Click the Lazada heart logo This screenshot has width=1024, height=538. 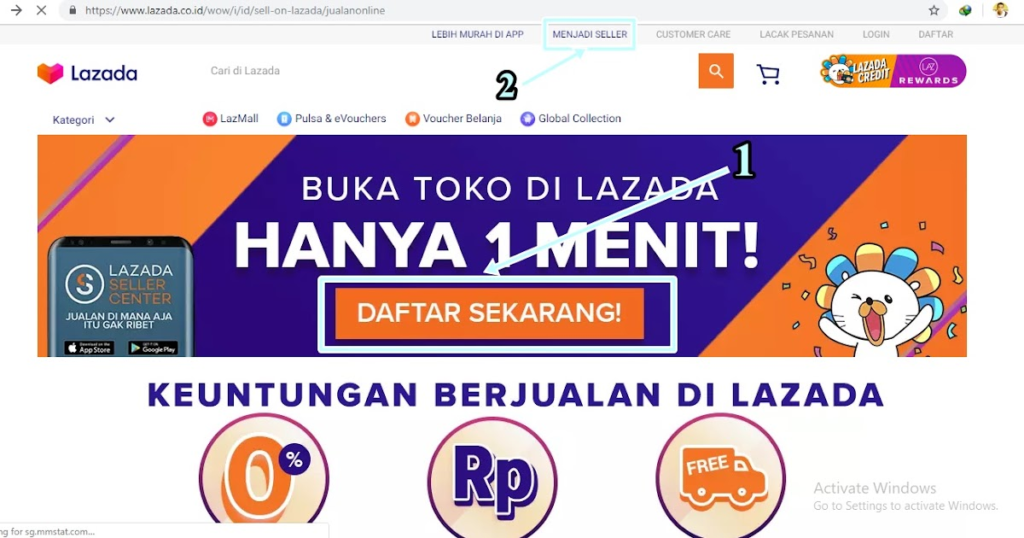(50, 73)
